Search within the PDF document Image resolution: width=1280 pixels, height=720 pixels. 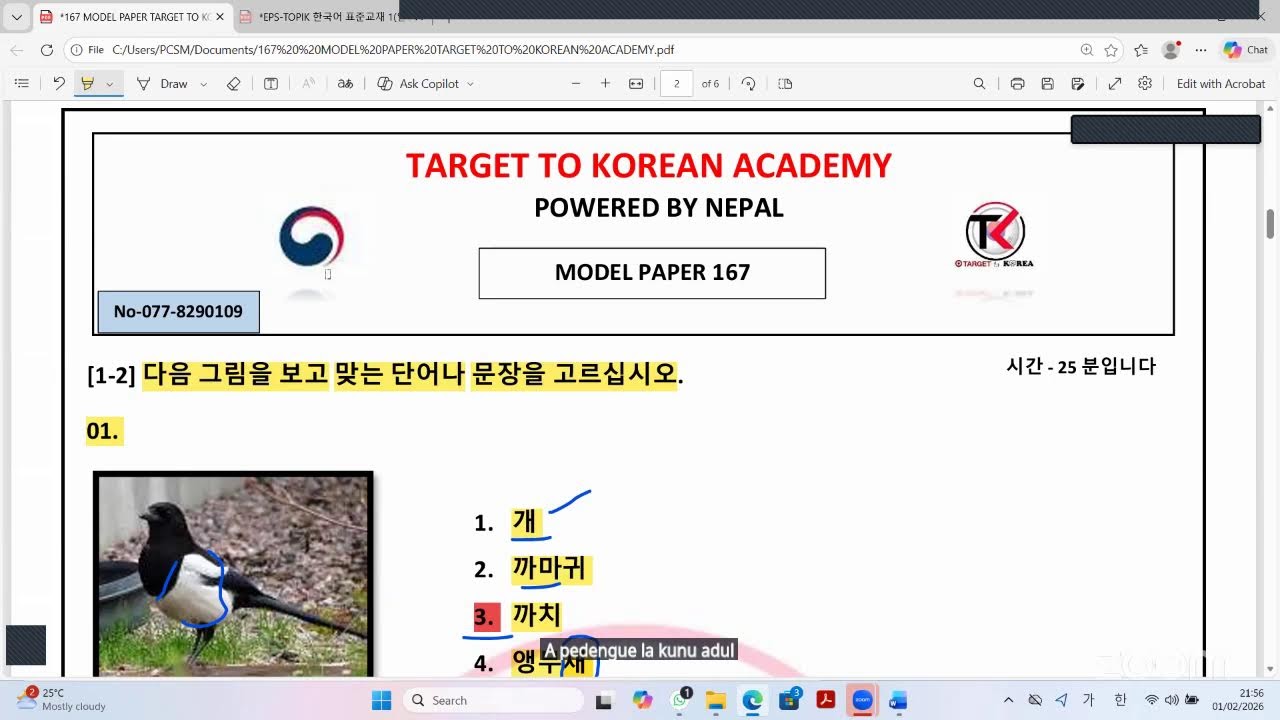coord(980,84)
